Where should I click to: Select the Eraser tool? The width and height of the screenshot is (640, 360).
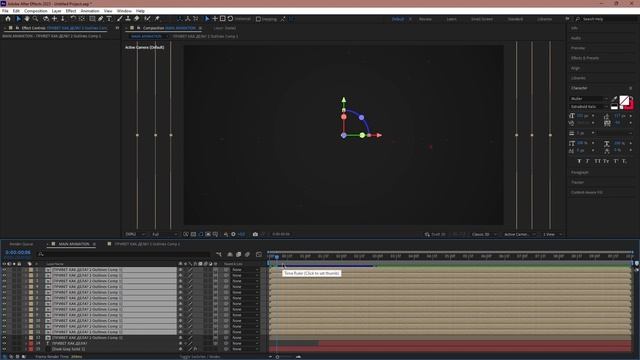point(136,19)
